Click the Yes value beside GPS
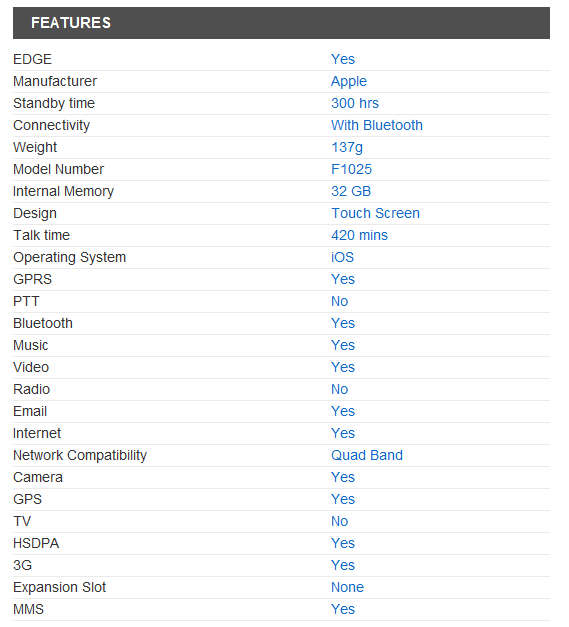This screenshot has height=627, width=569. click(343, 499)
